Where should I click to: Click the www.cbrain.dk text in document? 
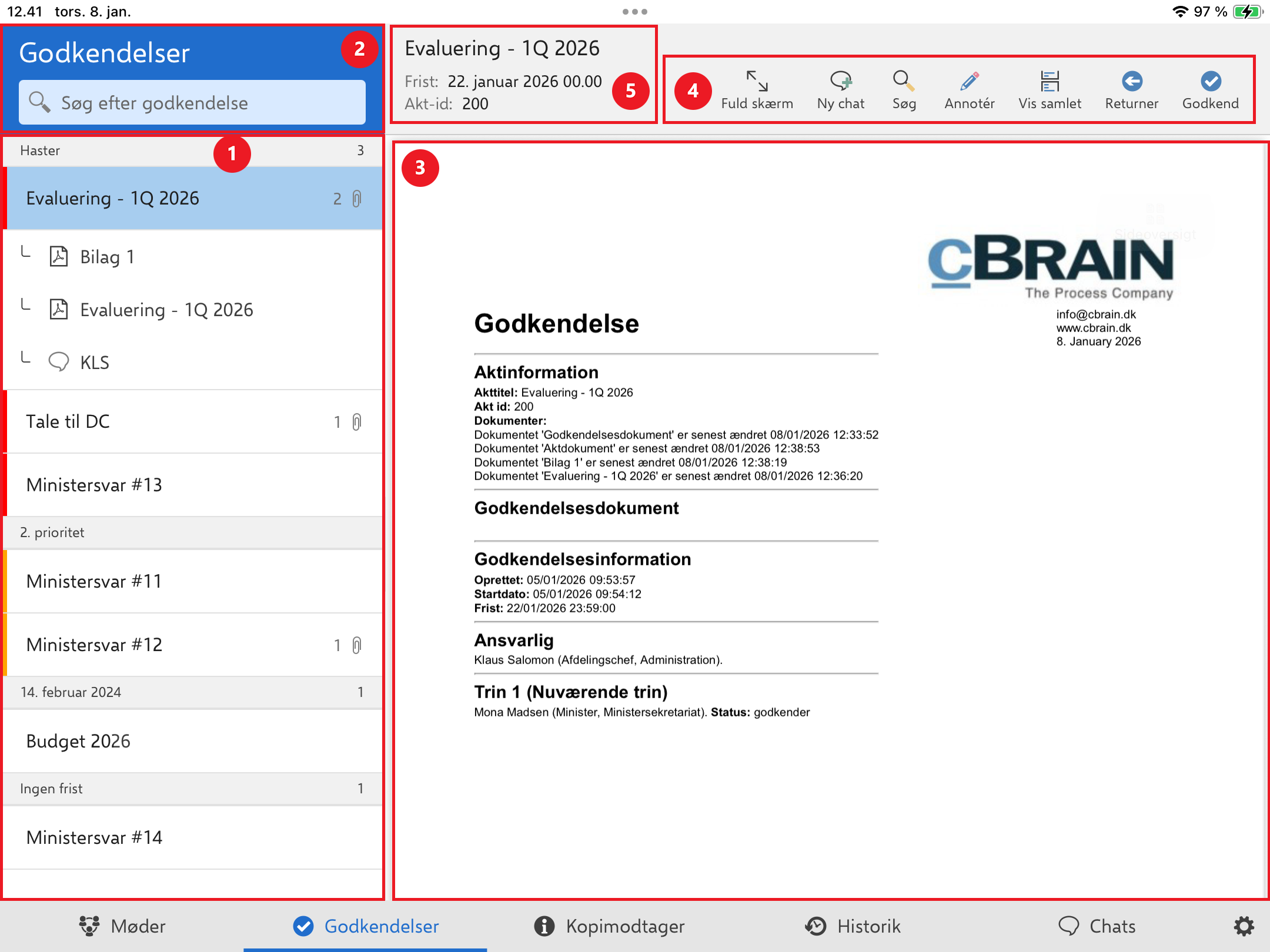point(1093,328)
